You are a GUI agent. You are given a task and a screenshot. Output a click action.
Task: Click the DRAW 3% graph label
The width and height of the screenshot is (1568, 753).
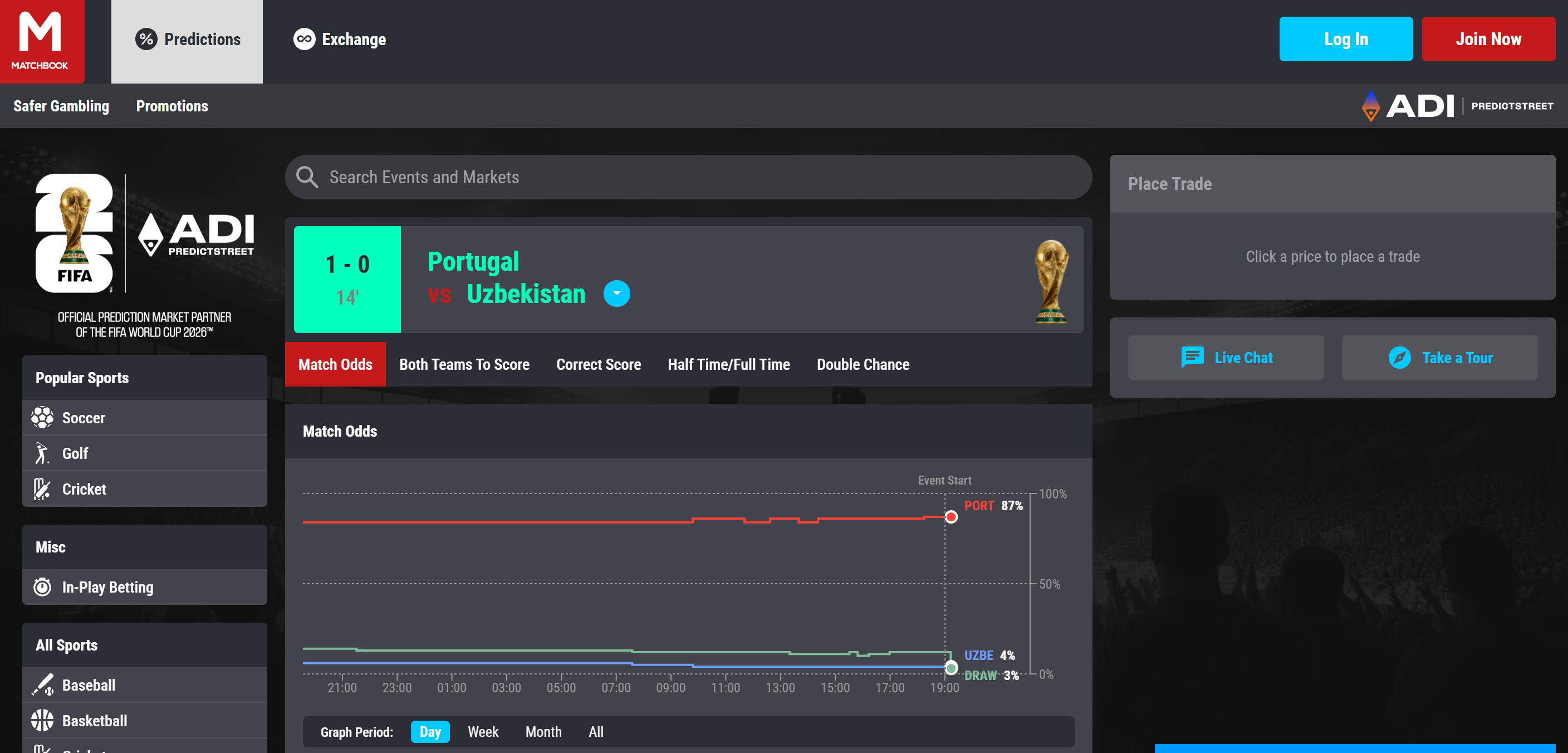point(992,675)
